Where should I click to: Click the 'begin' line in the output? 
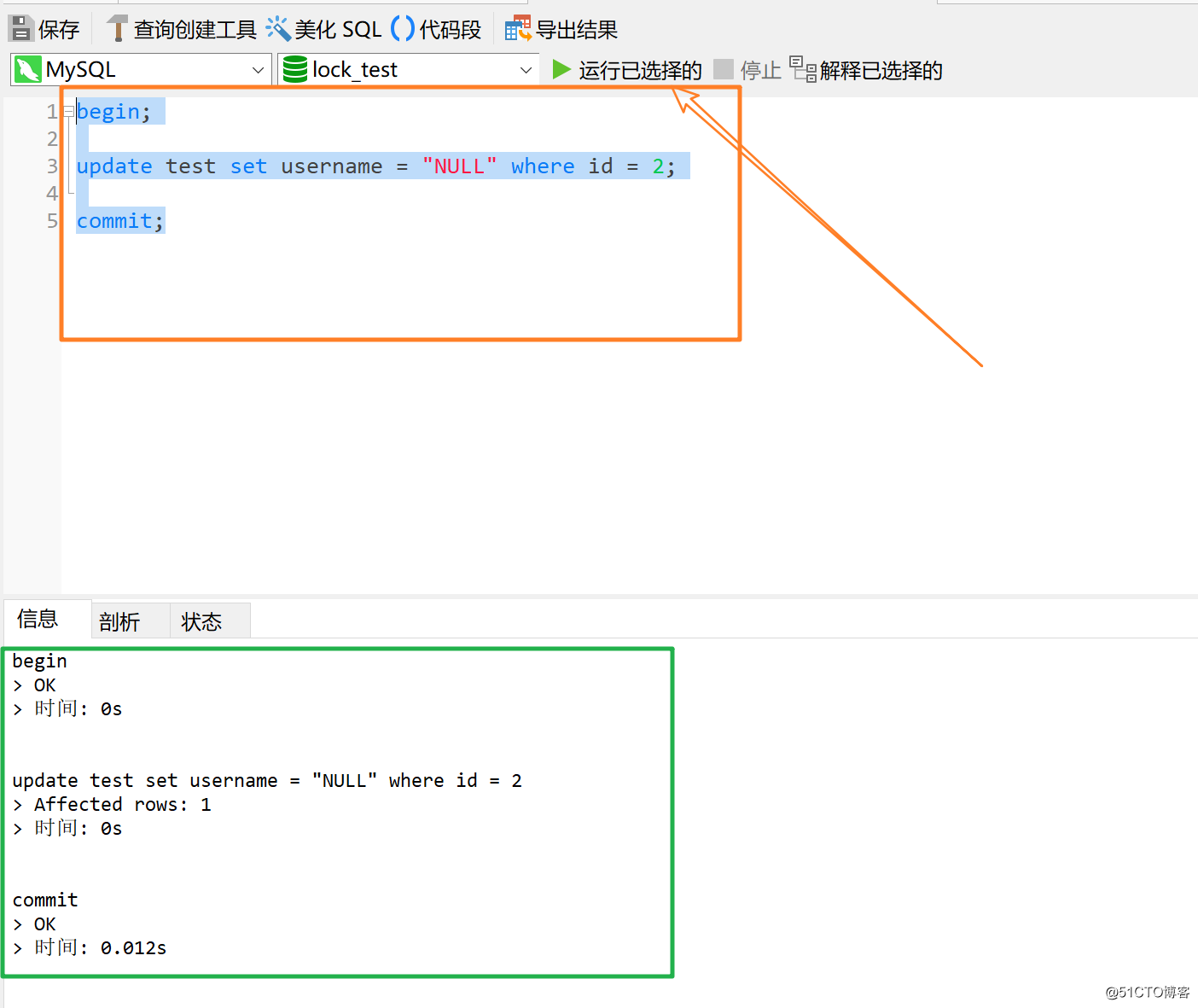coord(39,661)
